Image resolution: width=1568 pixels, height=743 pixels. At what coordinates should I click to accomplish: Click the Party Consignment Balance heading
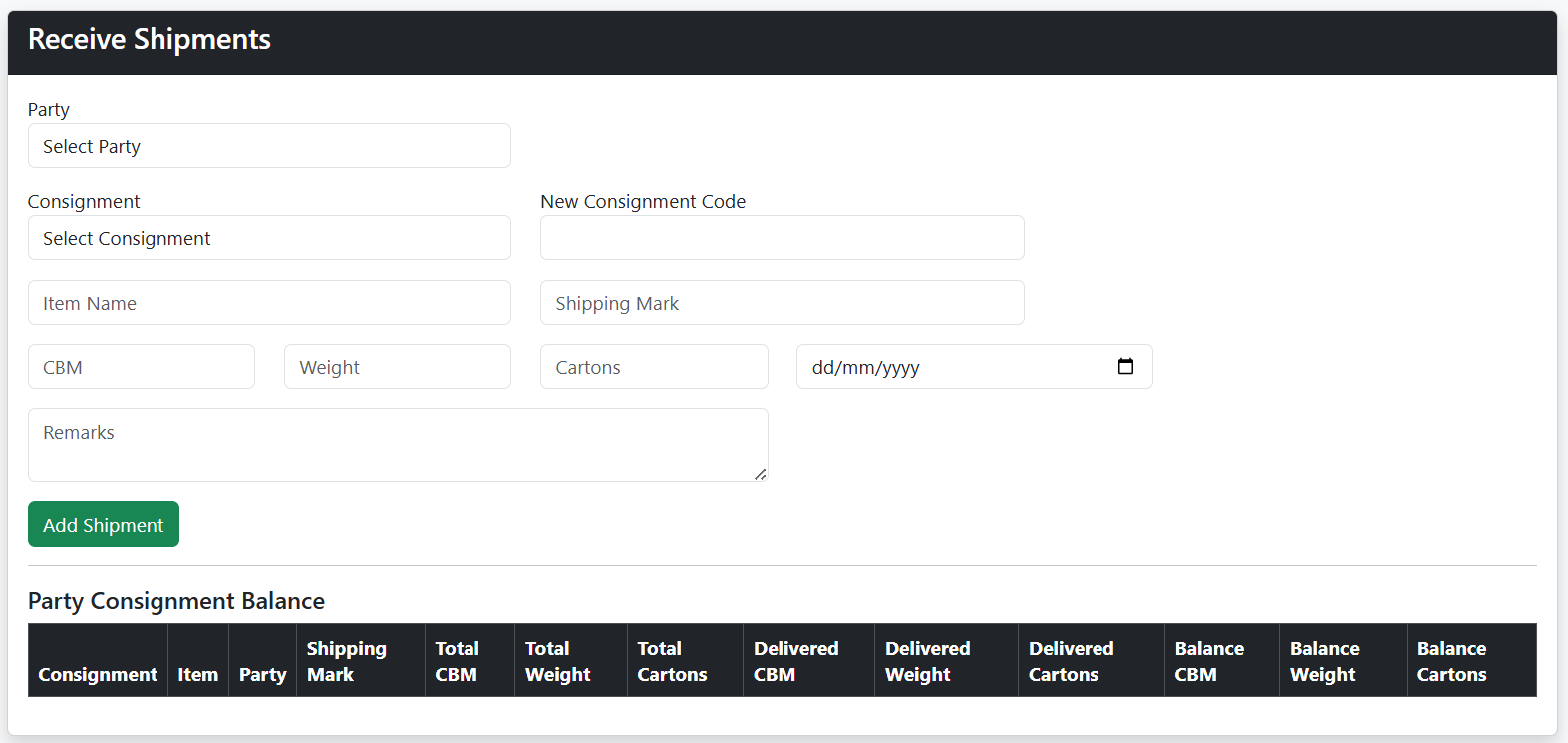pos(176,601)
